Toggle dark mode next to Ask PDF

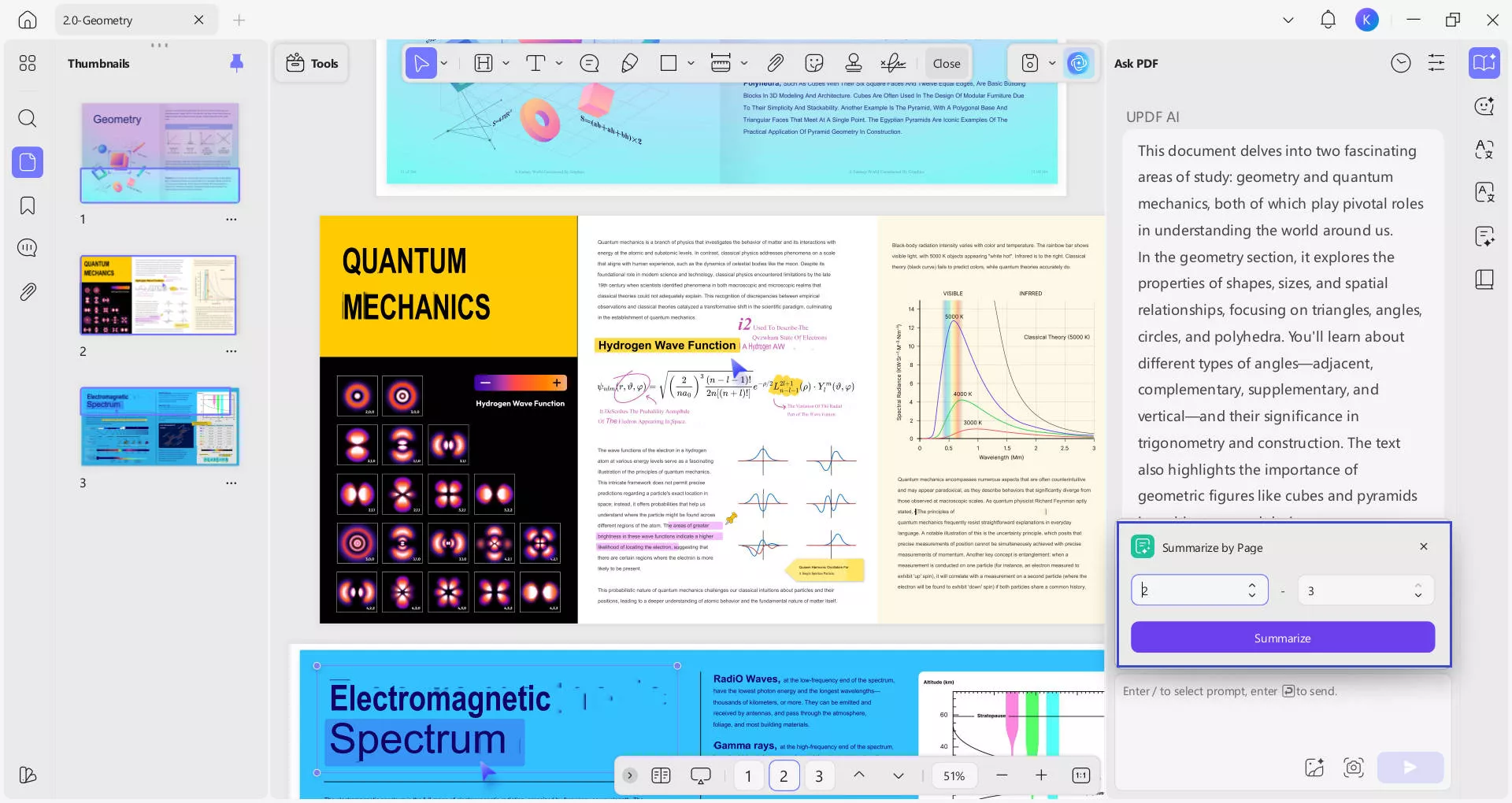coord(1401,63)
